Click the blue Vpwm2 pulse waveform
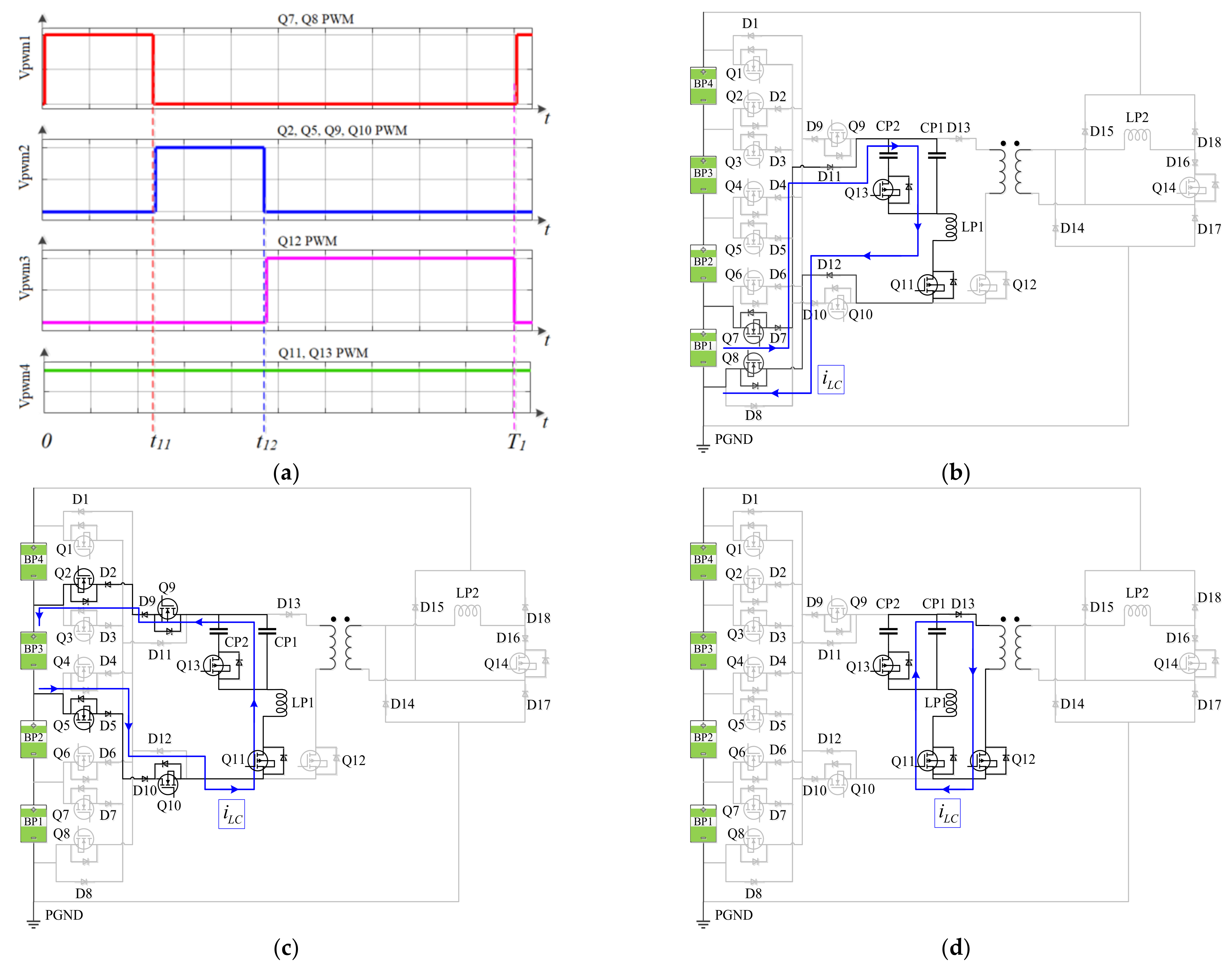1232x967 pixels. tap(210, 148)
